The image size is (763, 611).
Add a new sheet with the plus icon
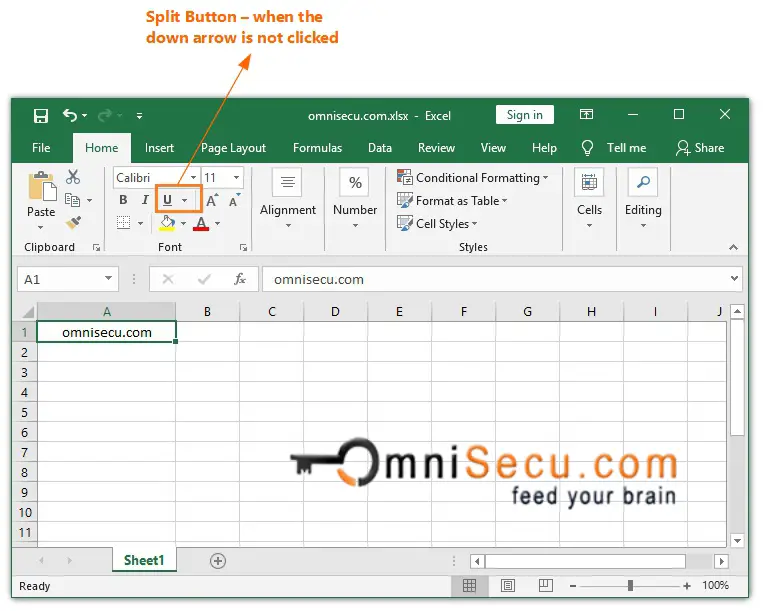click(218, 561)
